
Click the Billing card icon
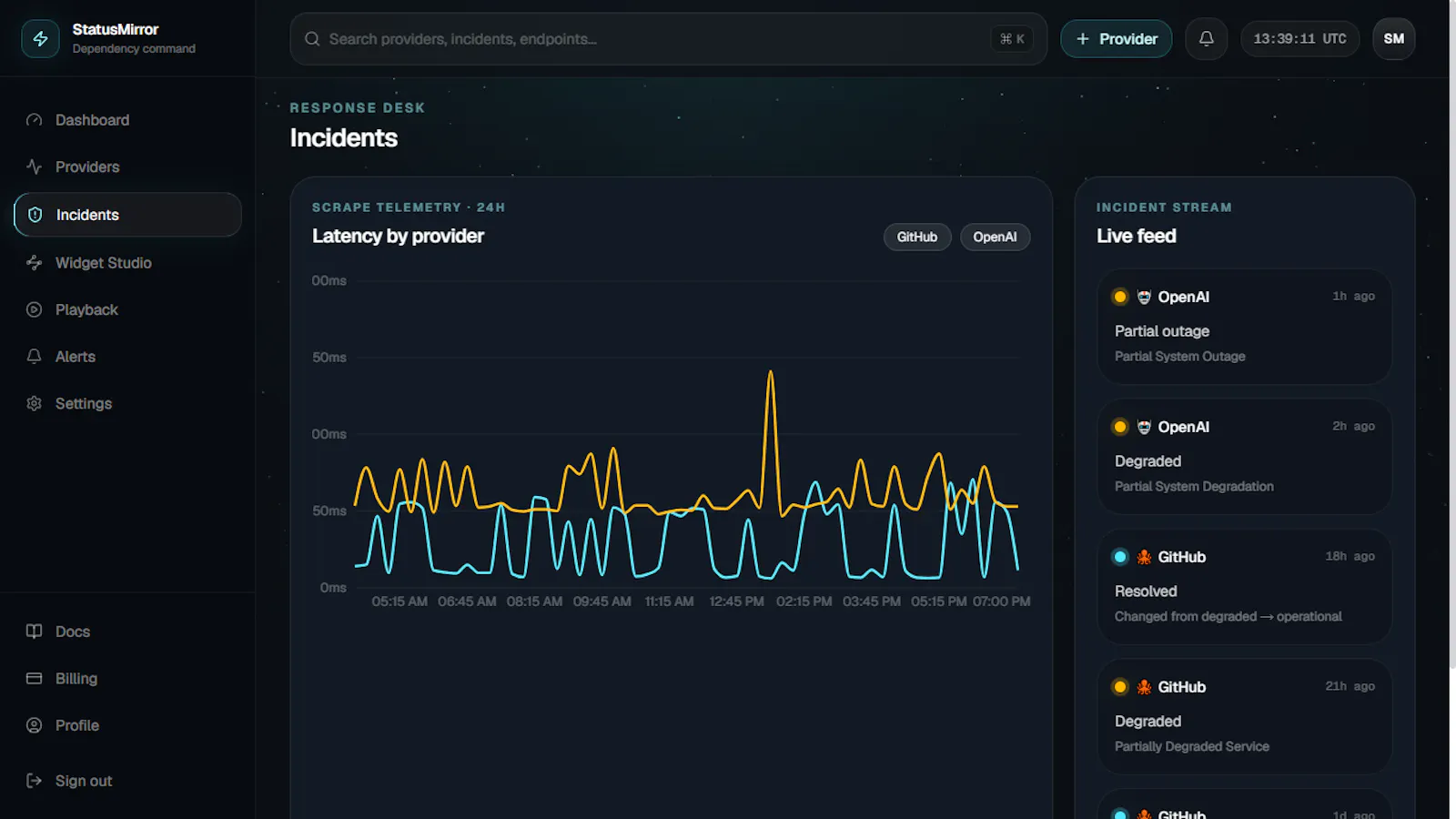point(35,679)
